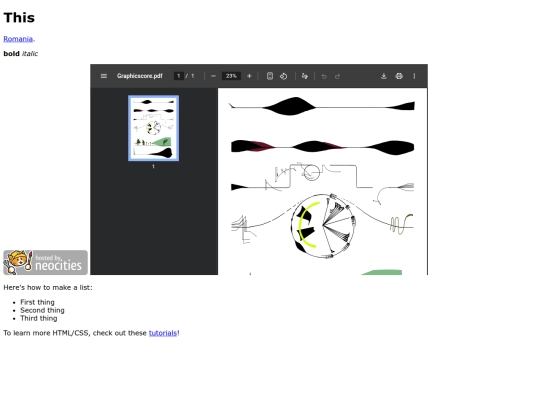Zoom out with the minus icon
Screen dimensions: 540x405
click(213, 76)
